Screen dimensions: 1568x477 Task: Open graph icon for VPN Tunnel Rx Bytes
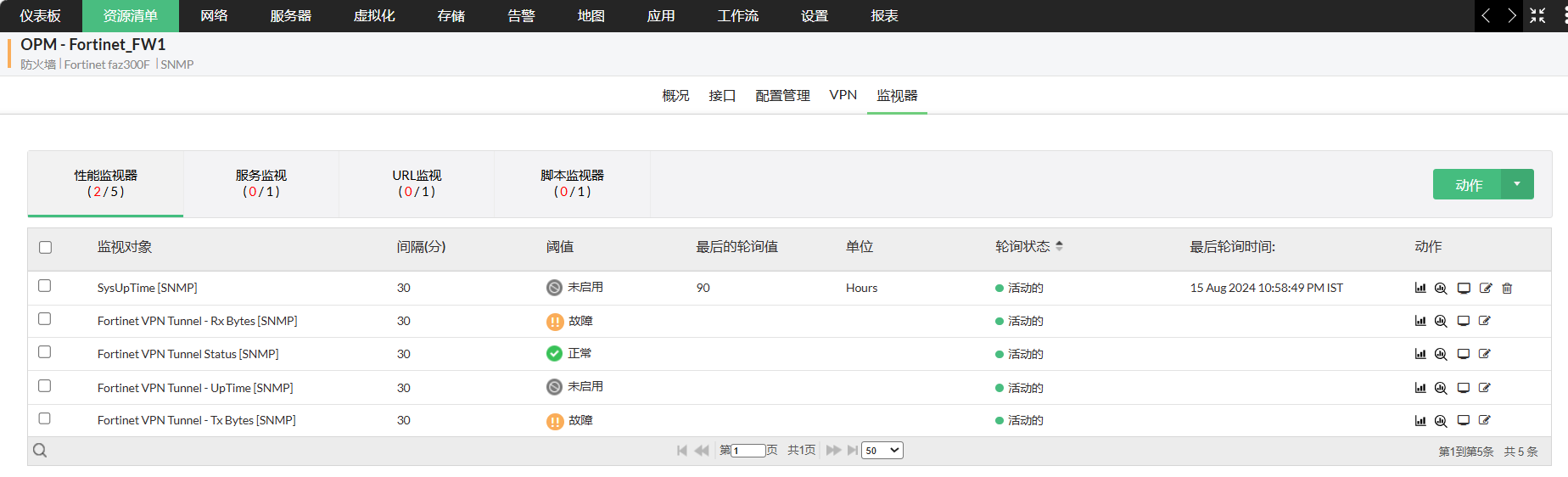click(x=1420, y=321)
